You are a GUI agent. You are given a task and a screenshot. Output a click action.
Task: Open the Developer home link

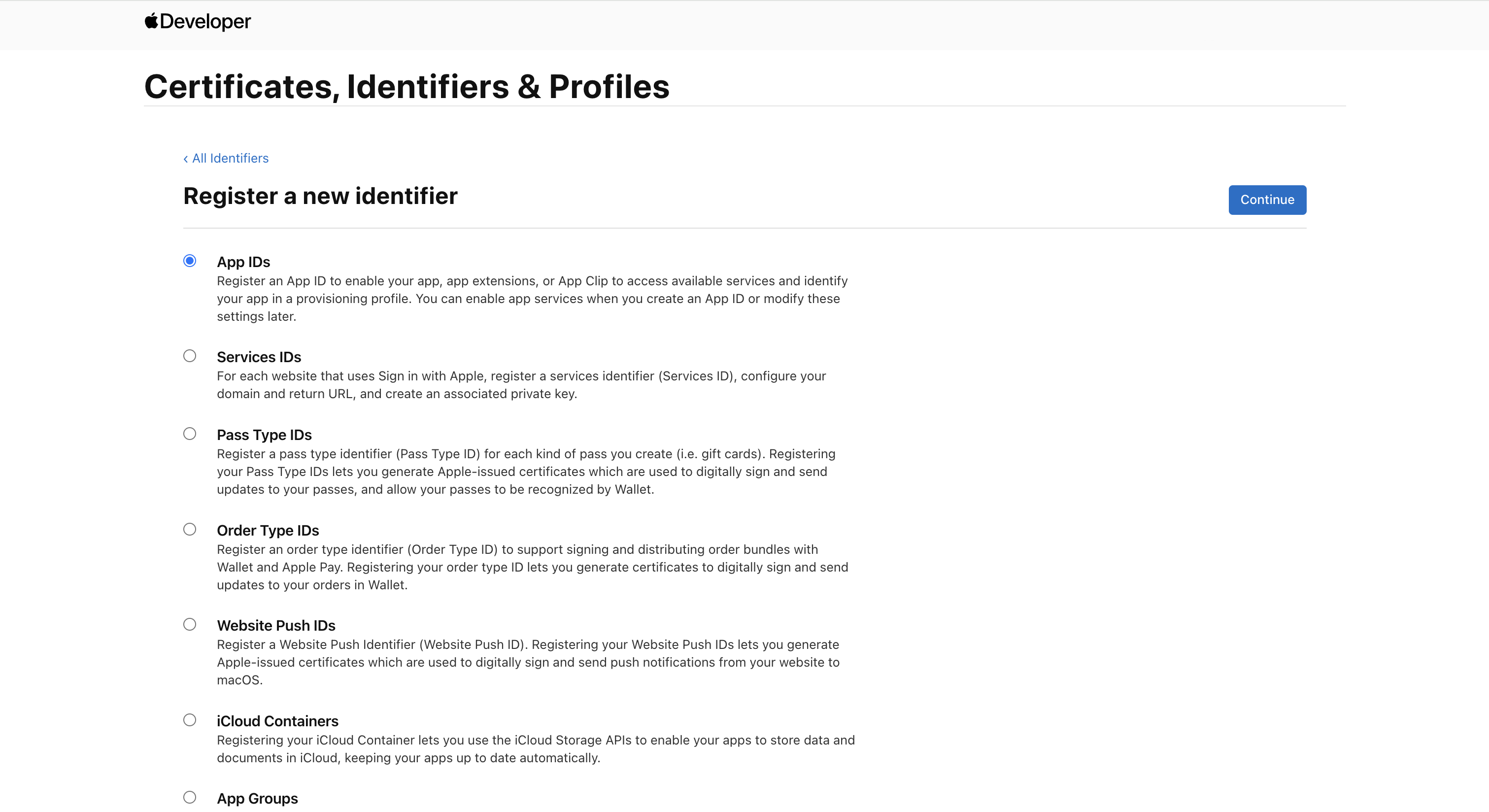tap(205, 21)
